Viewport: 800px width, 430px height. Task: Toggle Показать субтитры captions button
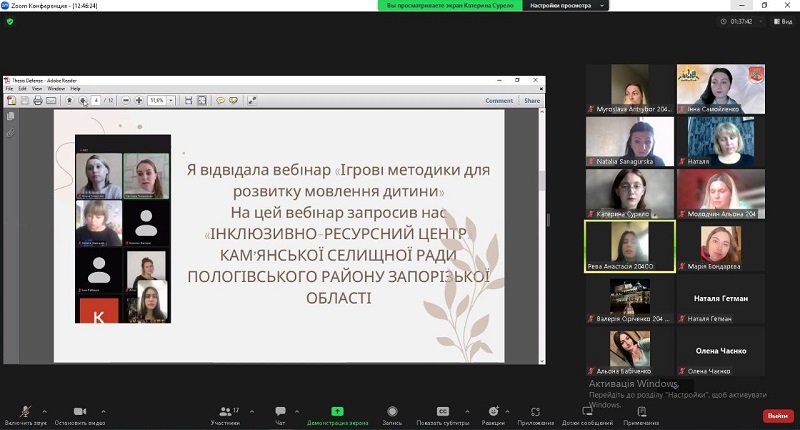(442, 412)
